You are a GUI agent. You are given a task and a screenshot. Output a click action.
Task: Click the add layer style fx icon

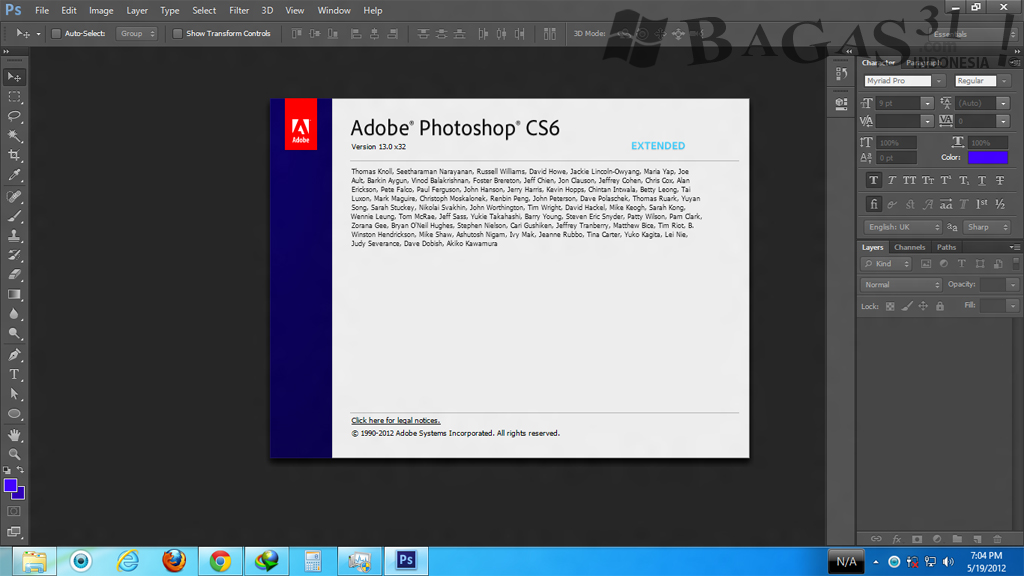[x=897, y=539]
